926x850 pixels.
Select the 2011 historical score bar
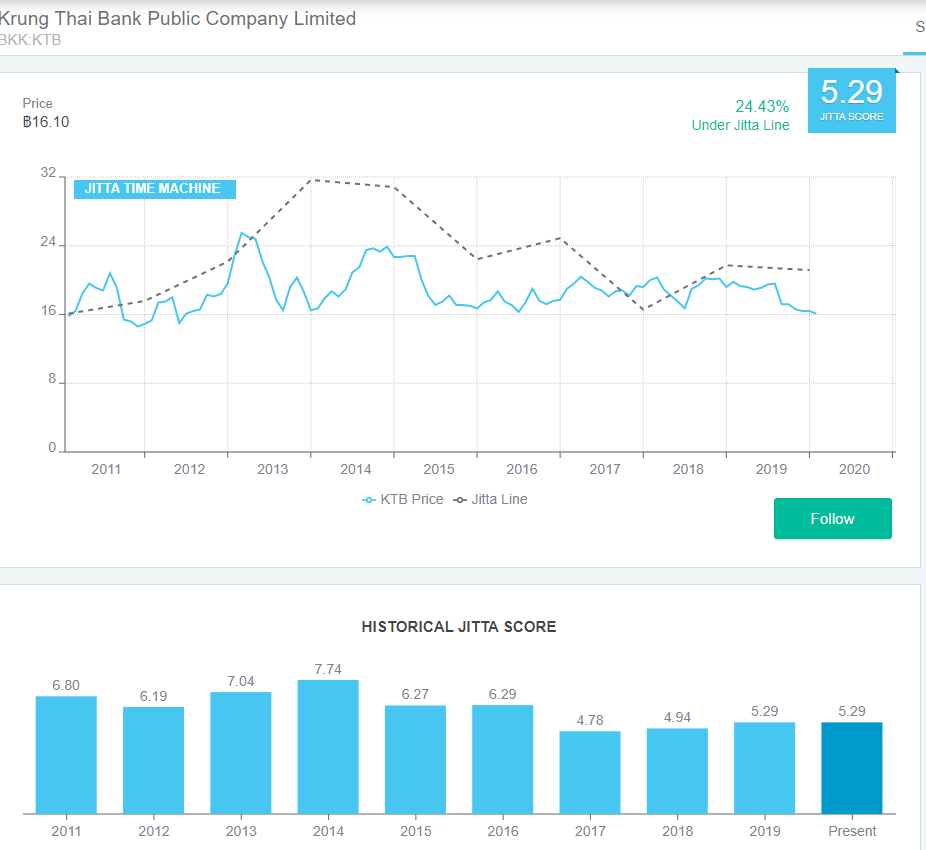coord(66,755)
